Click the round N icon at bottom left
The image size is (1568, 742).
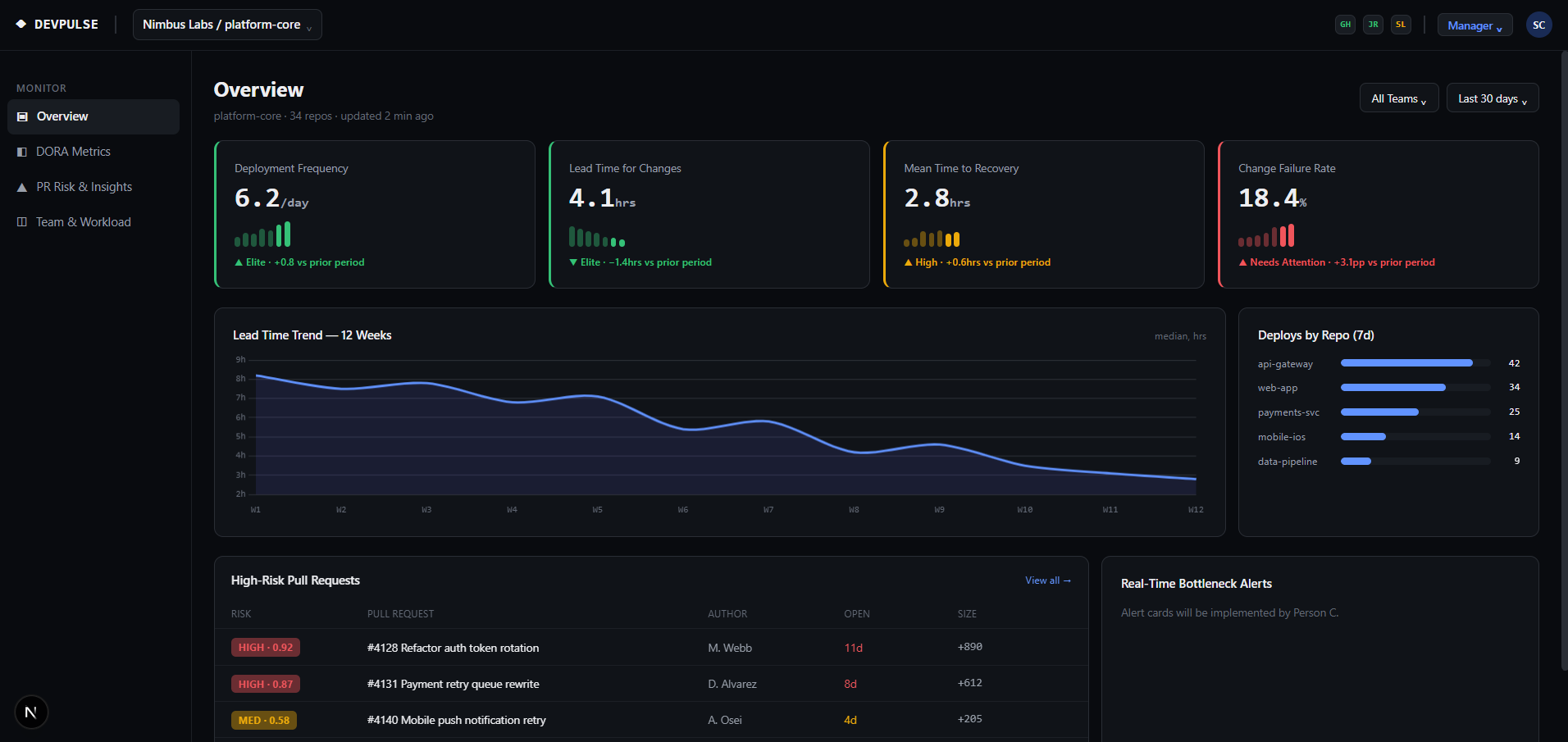point(31,712)
